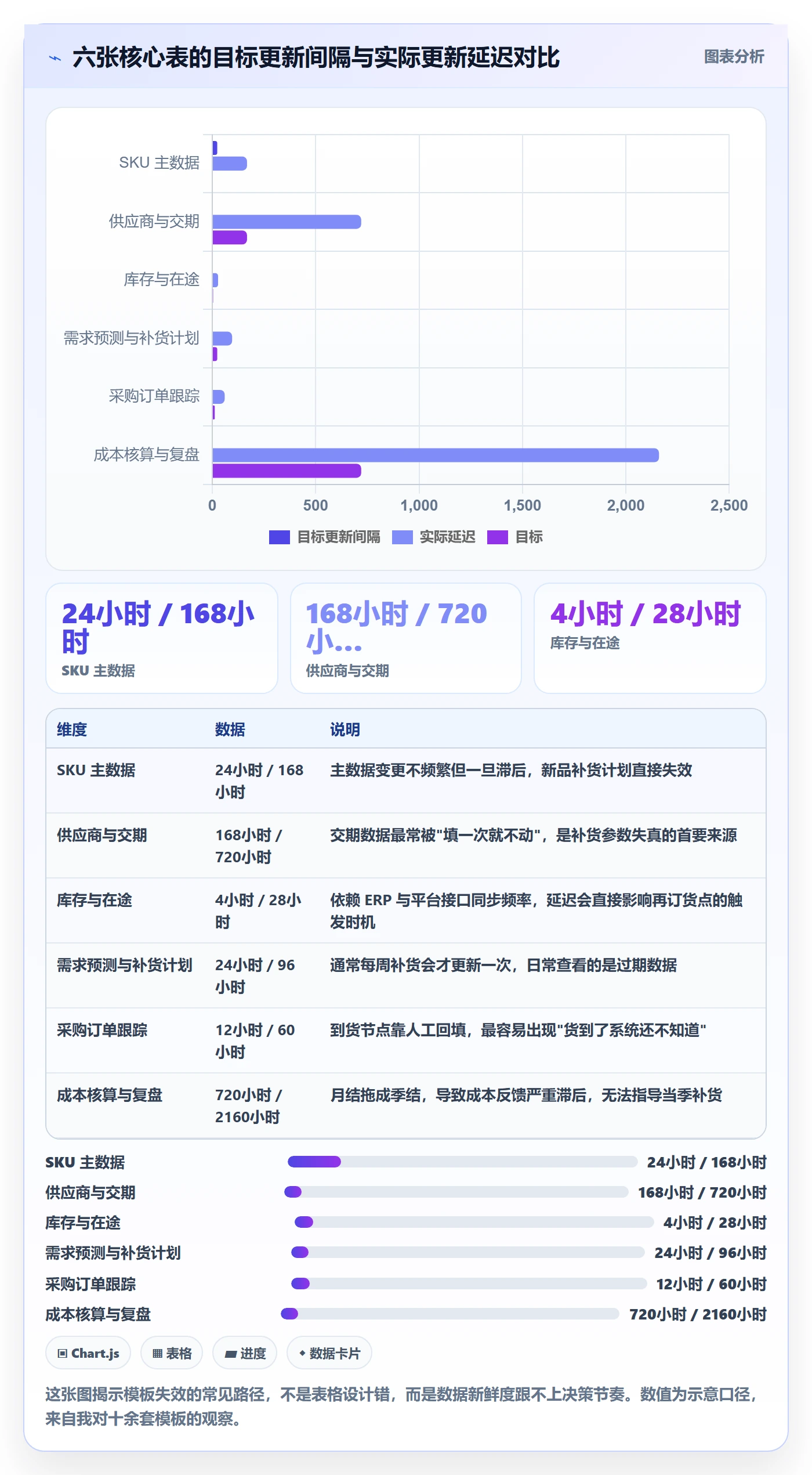812x1475 pixels.
Task: Click table cell 4小时 / 28小时
Action: pyautogui.click(x=258, y=911)
